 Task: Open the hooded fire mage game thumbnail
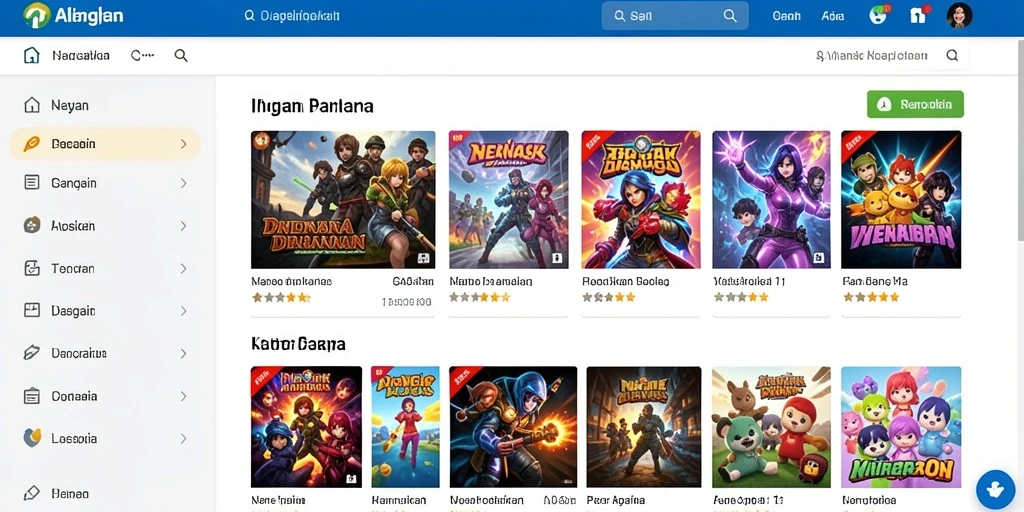(x=513, y=427)
